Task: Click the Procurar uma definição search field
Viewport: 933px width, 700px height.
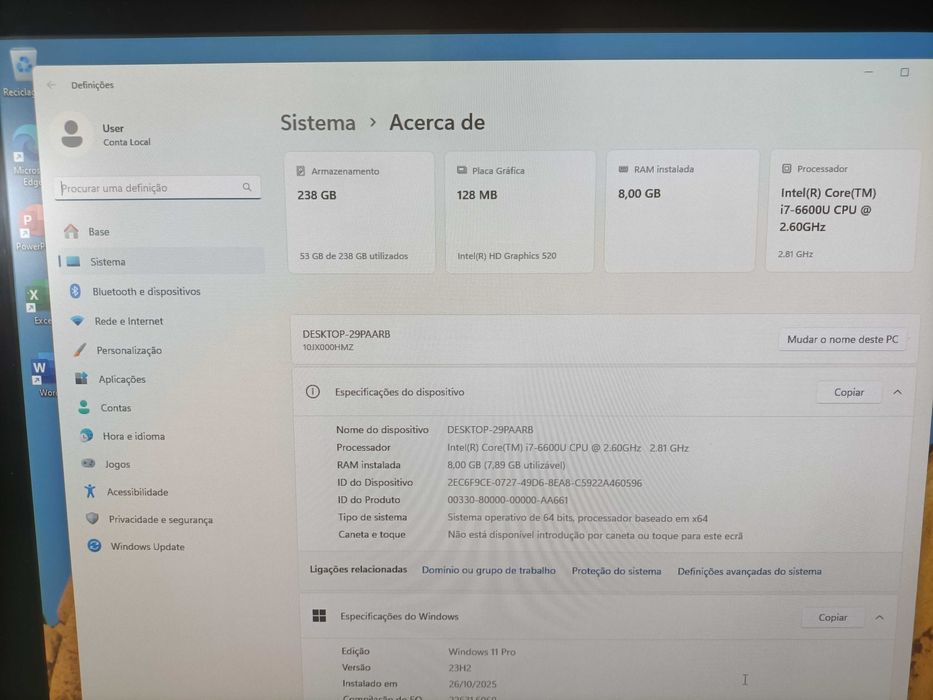Action: coord(158,188)
